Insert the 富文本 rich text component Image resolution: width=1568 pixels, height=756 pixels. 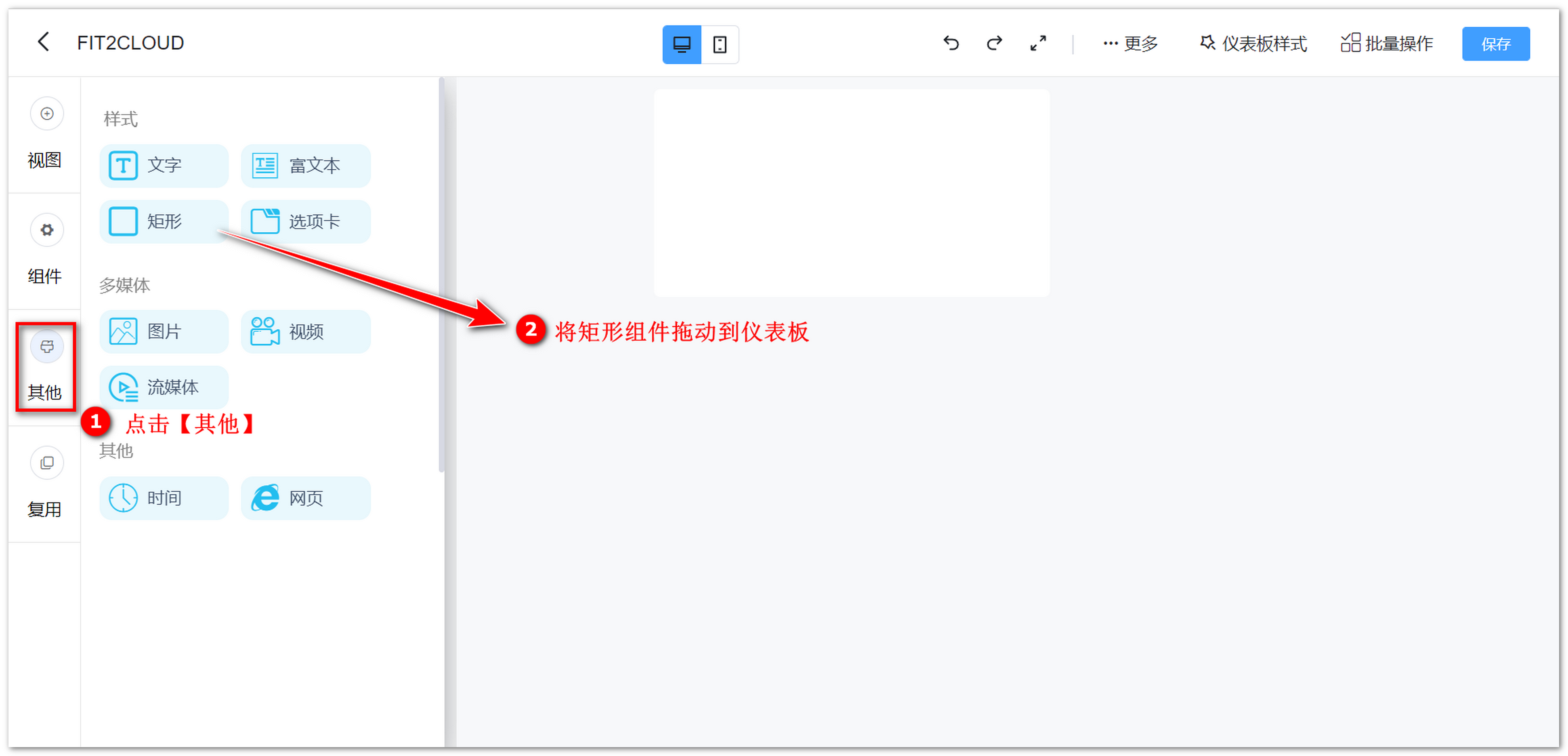tap(305, 165)
